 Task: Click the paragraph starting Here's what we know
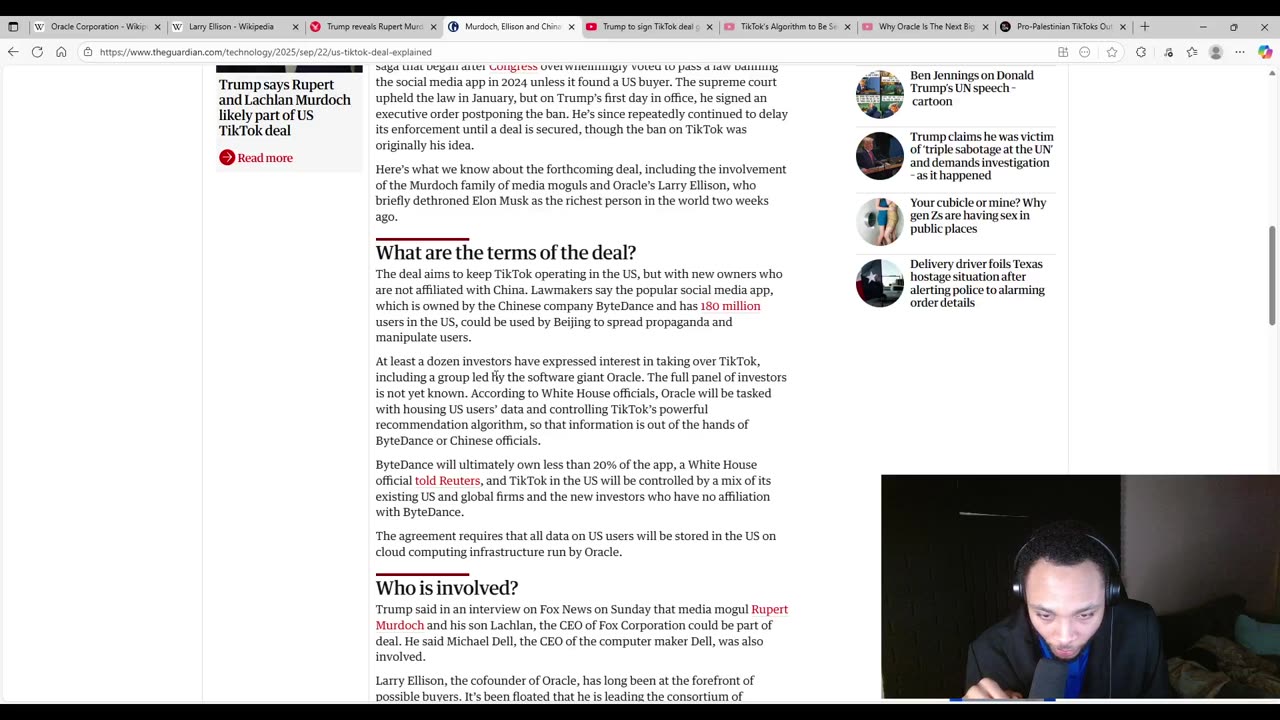pos(581,193)
